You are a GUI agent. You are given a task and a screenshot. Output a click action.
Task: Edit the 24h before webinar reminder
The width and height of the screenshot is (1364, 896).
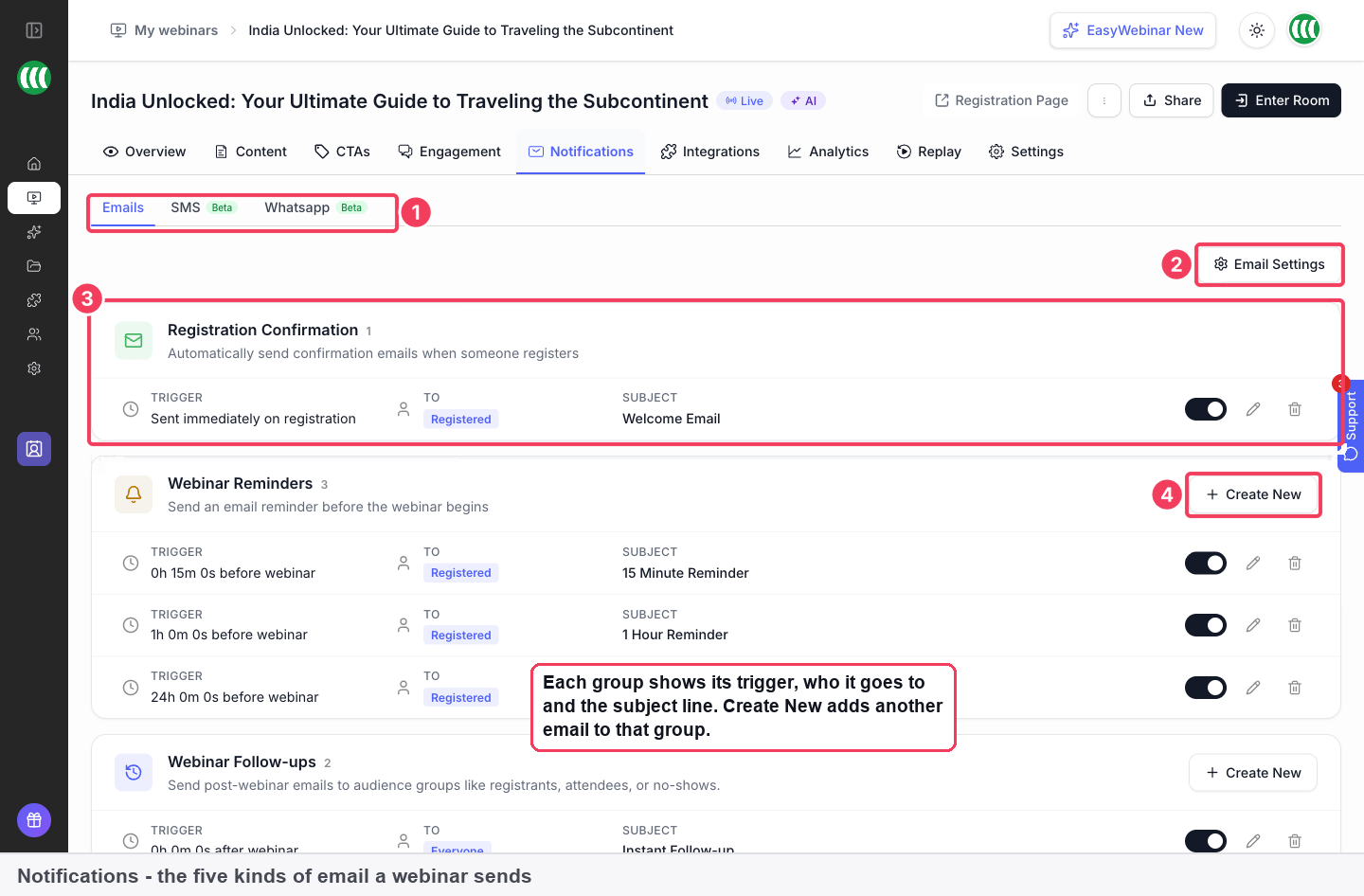(x=1253, y=688)
